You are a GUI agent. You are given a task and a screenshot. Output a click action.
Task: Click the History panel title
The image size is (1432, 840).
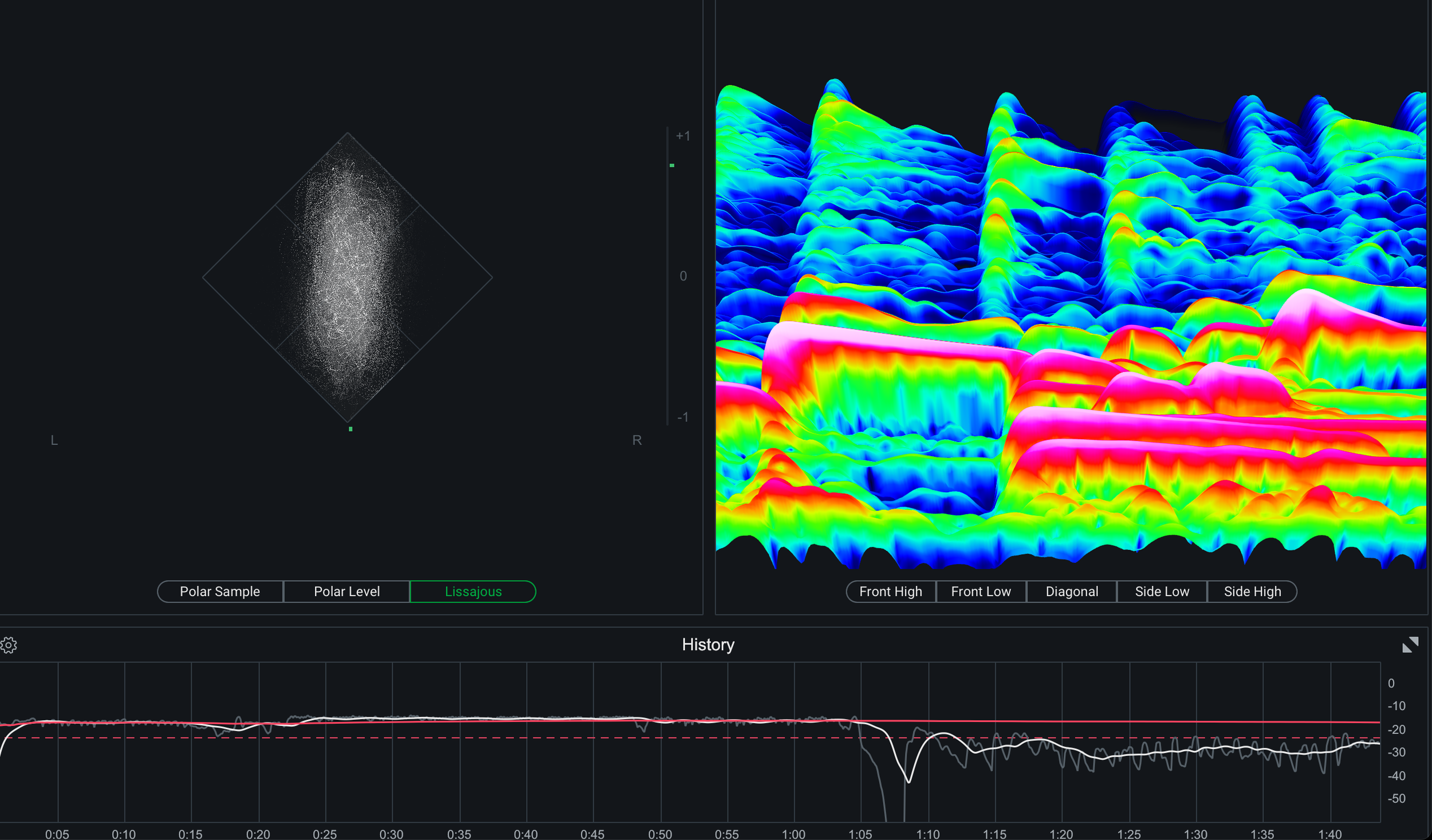pyautogui.click(x=708, y=645)
